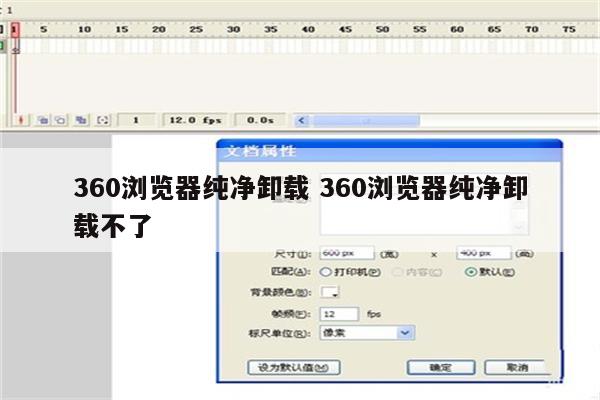Click the description box scroll down arrow
The height and width of the screenshot is (400, 600).
tap(519, 228)
